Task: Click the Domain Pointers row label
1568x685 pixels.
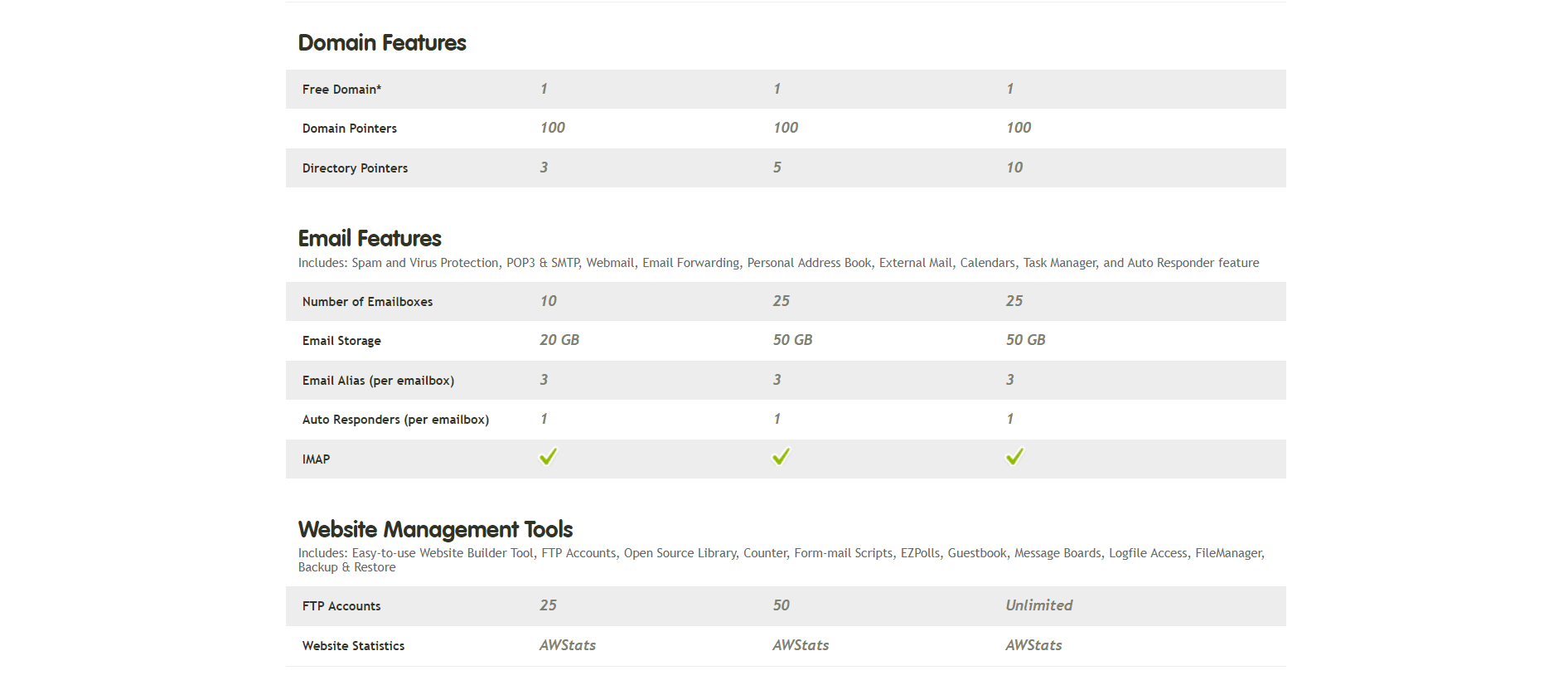Action: (x=349, y=129)
